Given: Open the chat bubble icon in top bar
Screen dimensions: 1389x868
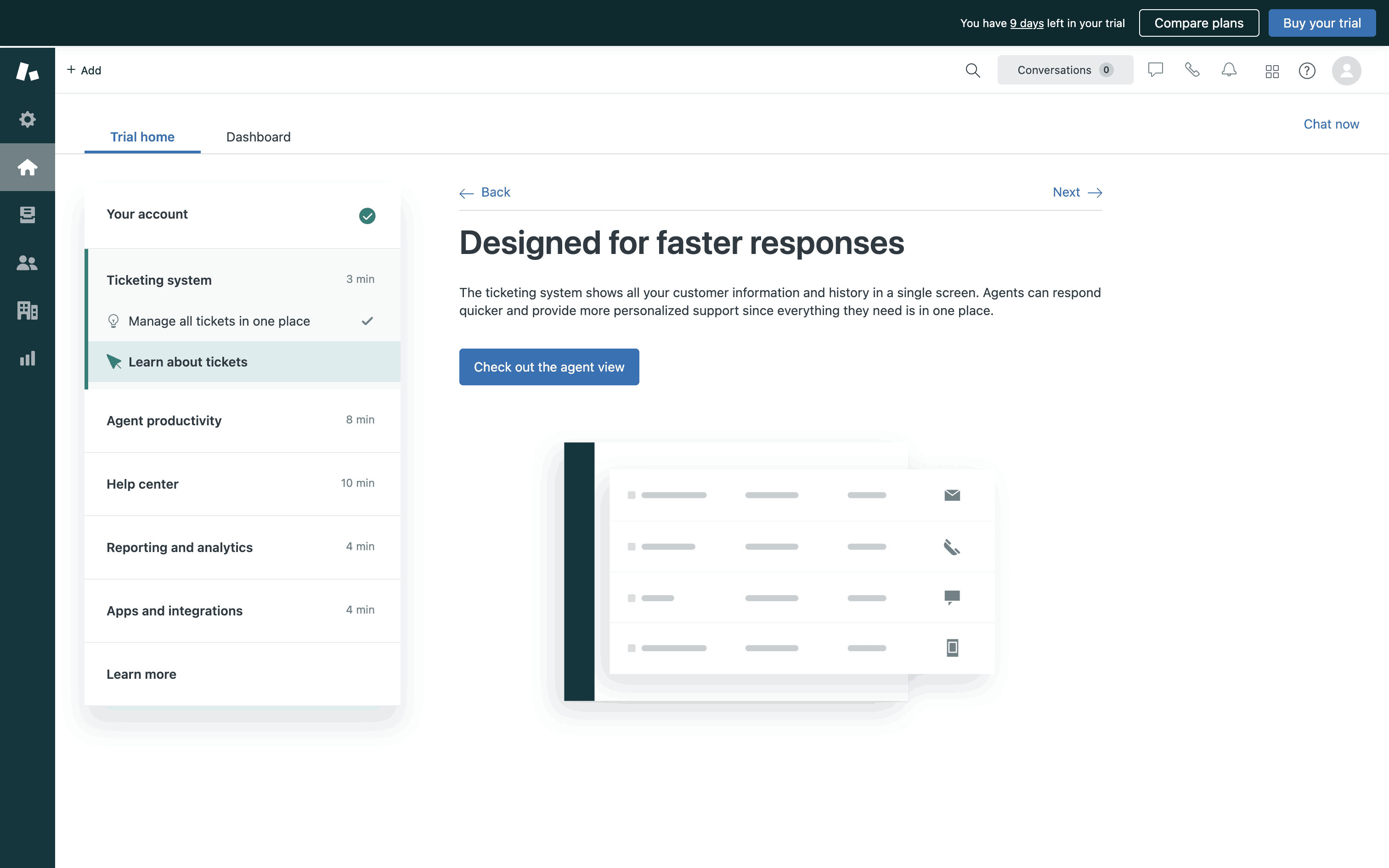Looking at the screenshot, I should coord(1155,70).
